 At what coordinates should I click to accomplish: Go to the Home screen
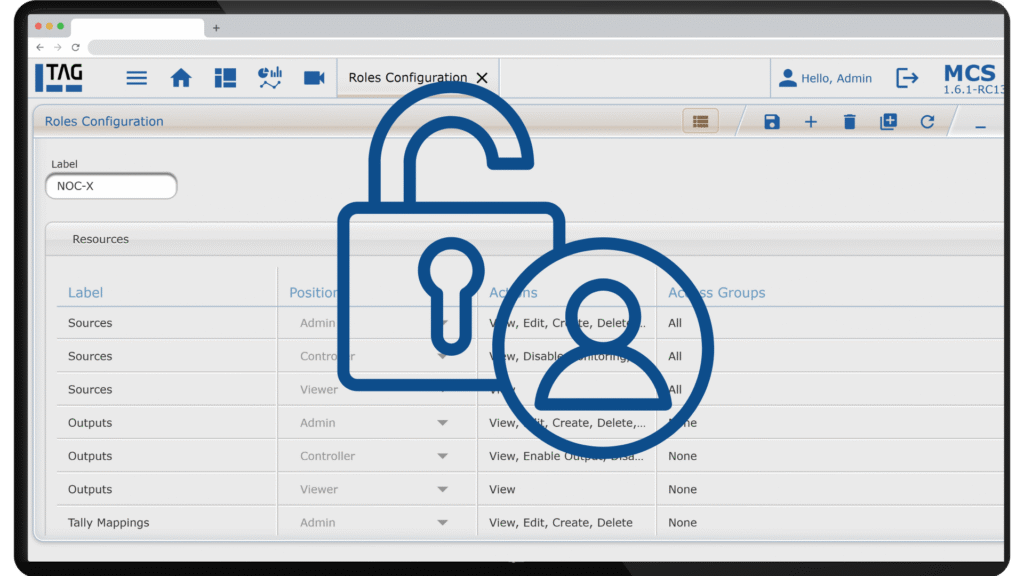coord(181,77)
